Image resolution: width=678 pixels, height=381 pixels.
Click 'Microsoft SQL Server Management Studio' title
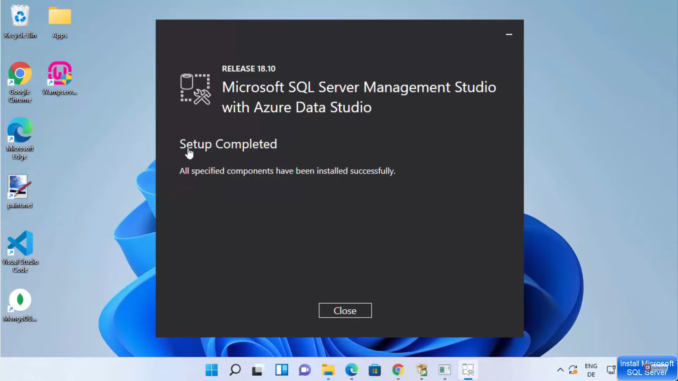tap(359, 87)
